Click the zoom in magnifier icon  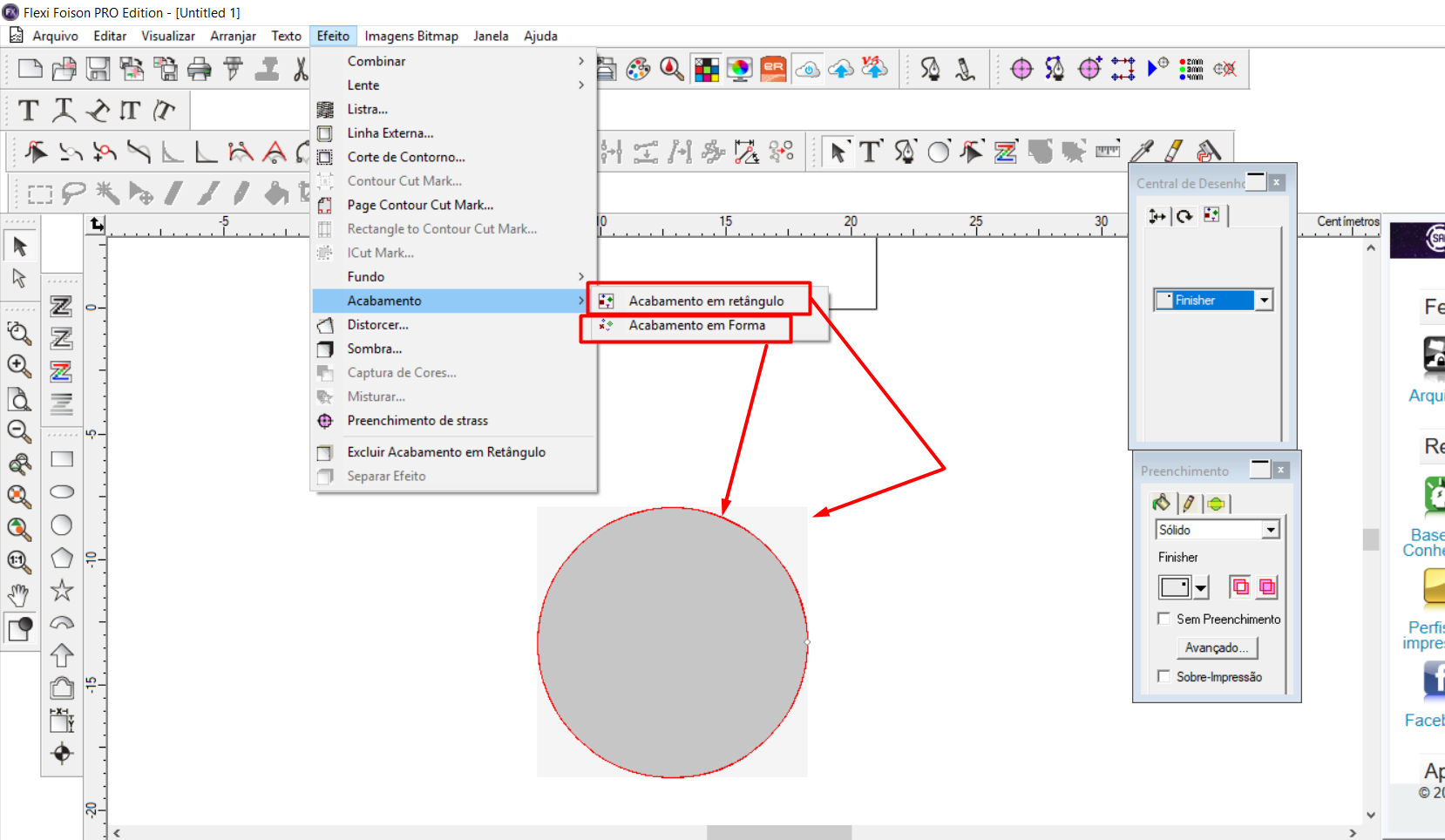click(x=19, y=366)
